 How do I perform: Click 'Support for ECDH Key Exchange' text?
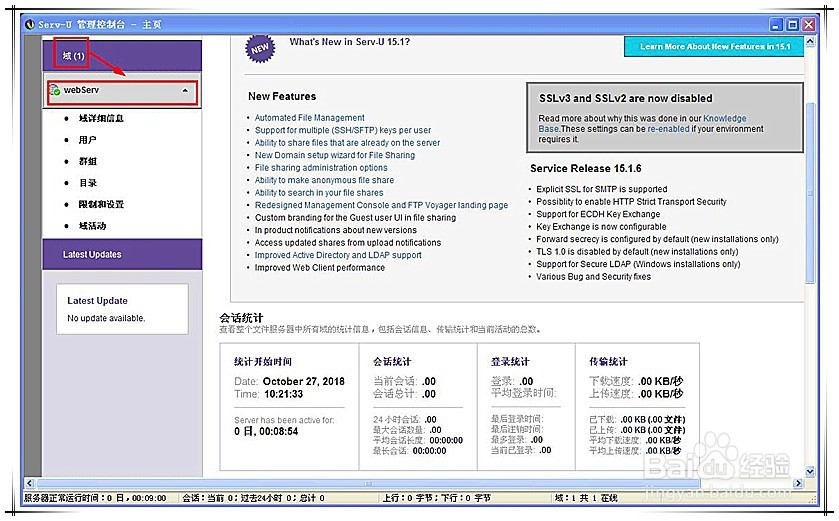[598, 214]
